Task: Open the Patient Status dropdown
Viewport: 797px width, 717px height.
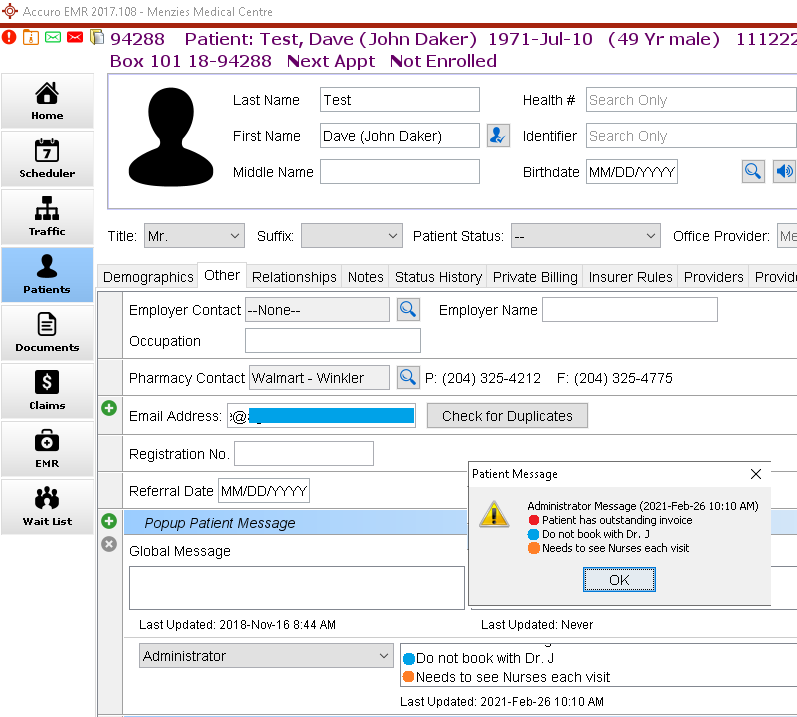Action: 585,236
